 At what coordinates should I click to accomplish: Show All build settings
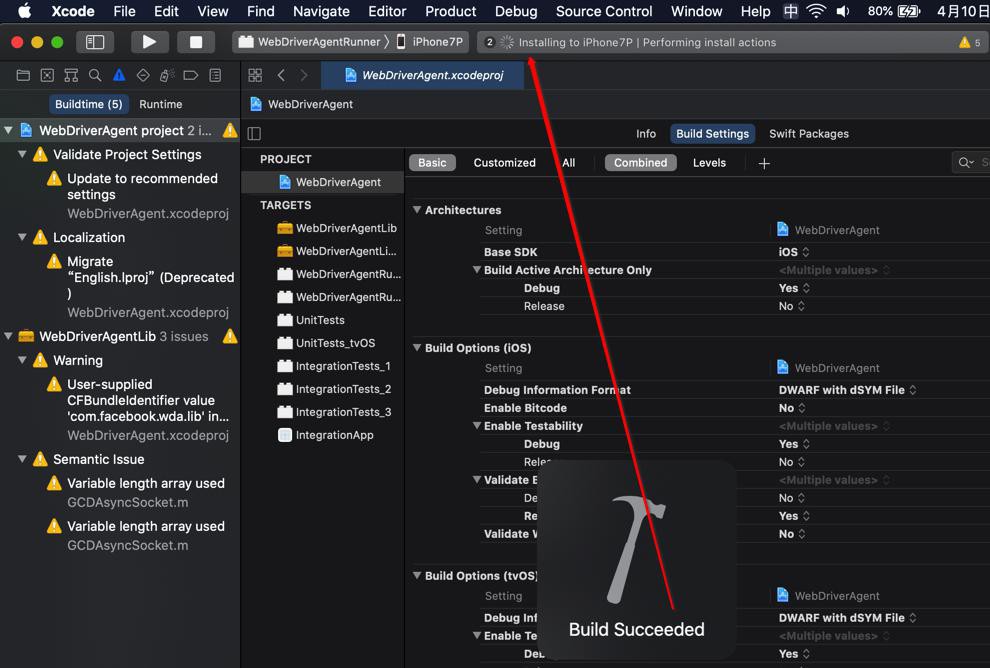coord(568,163)
